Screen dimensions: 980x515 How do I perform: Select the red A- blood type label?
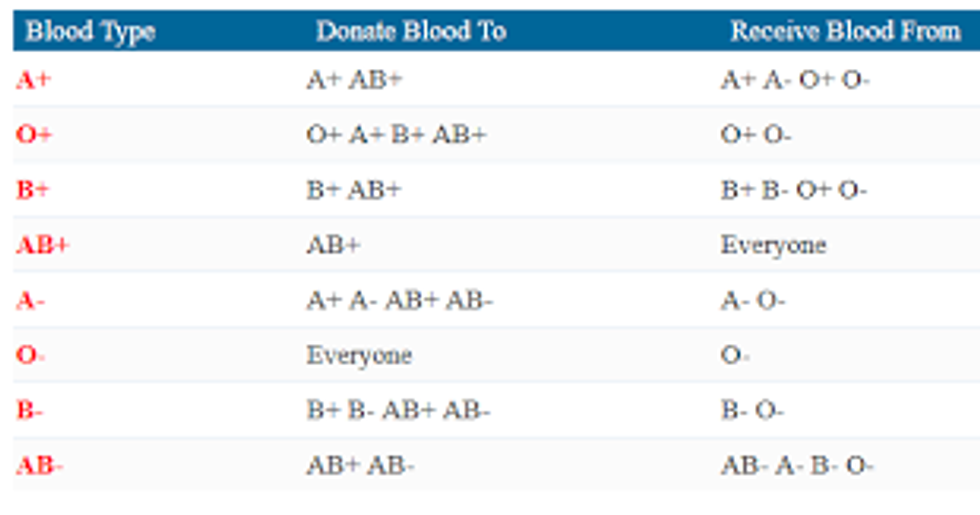[30, 300]
